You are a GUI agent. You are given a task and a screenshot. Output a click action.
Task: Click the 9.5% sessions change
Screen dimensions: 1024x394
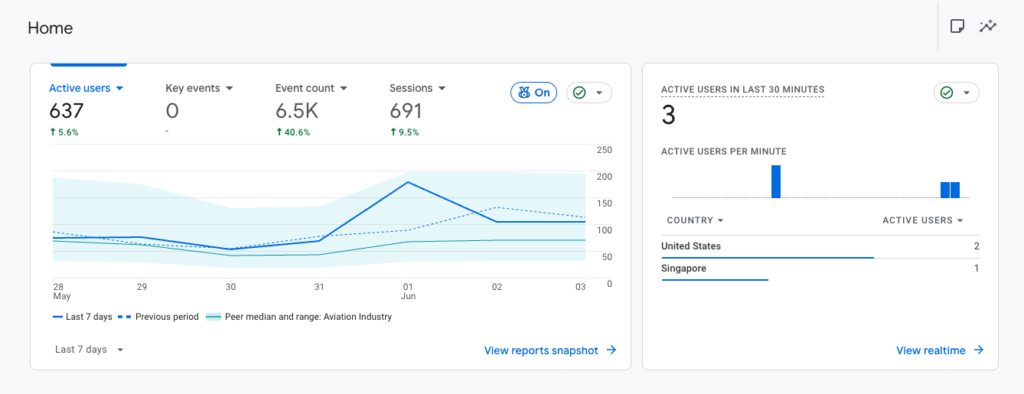click(404, 132)
